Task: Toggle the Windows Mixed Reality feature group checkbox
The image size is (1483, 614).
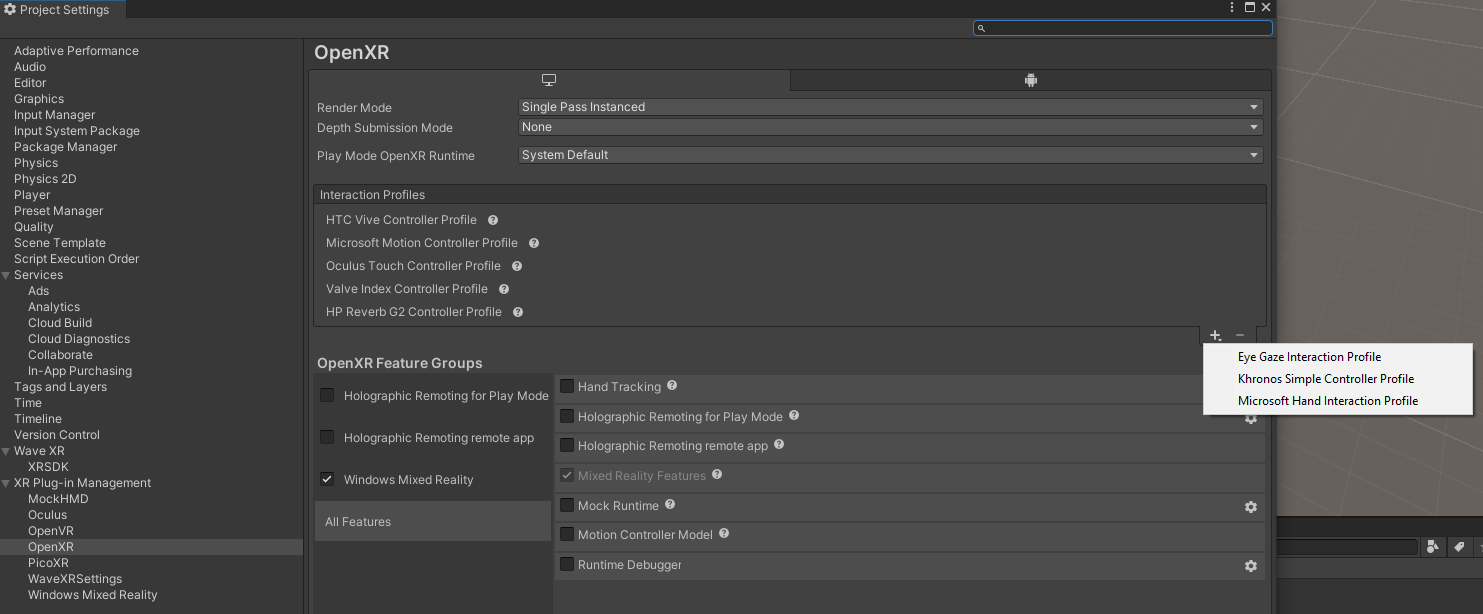Action: pyautogui.click(x=327, y=480)
